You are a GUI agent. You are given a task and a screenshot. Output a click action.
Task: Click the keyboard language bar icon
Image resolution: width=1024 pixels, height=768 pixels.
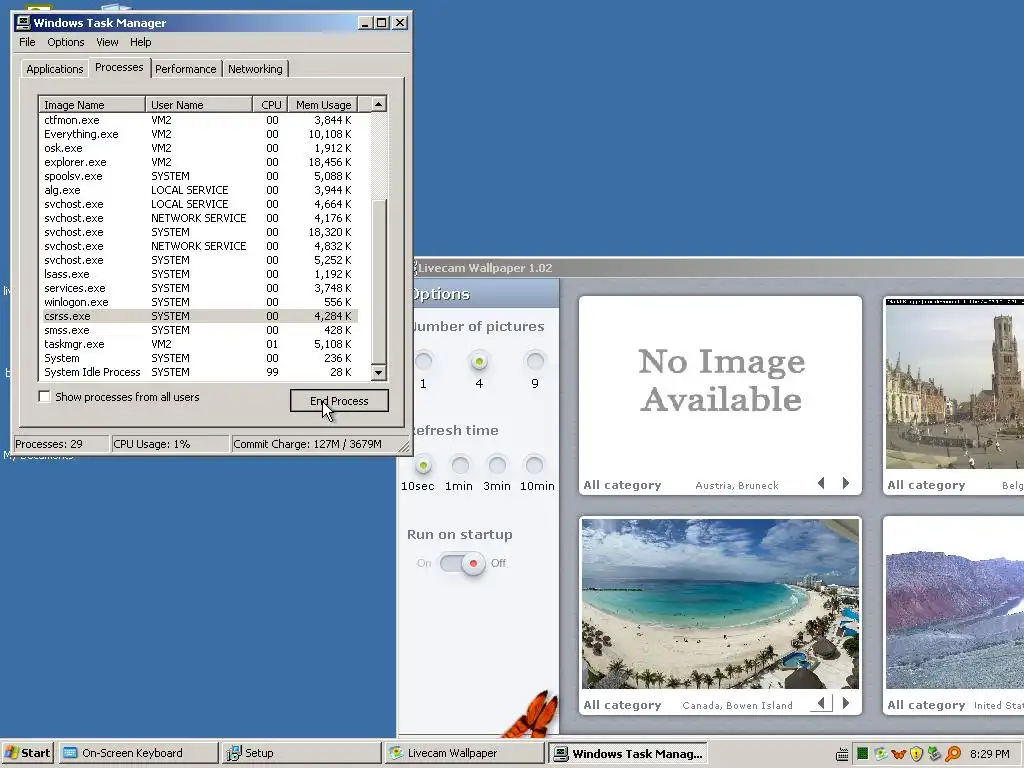pyautogui.click(x=842, y=754)
